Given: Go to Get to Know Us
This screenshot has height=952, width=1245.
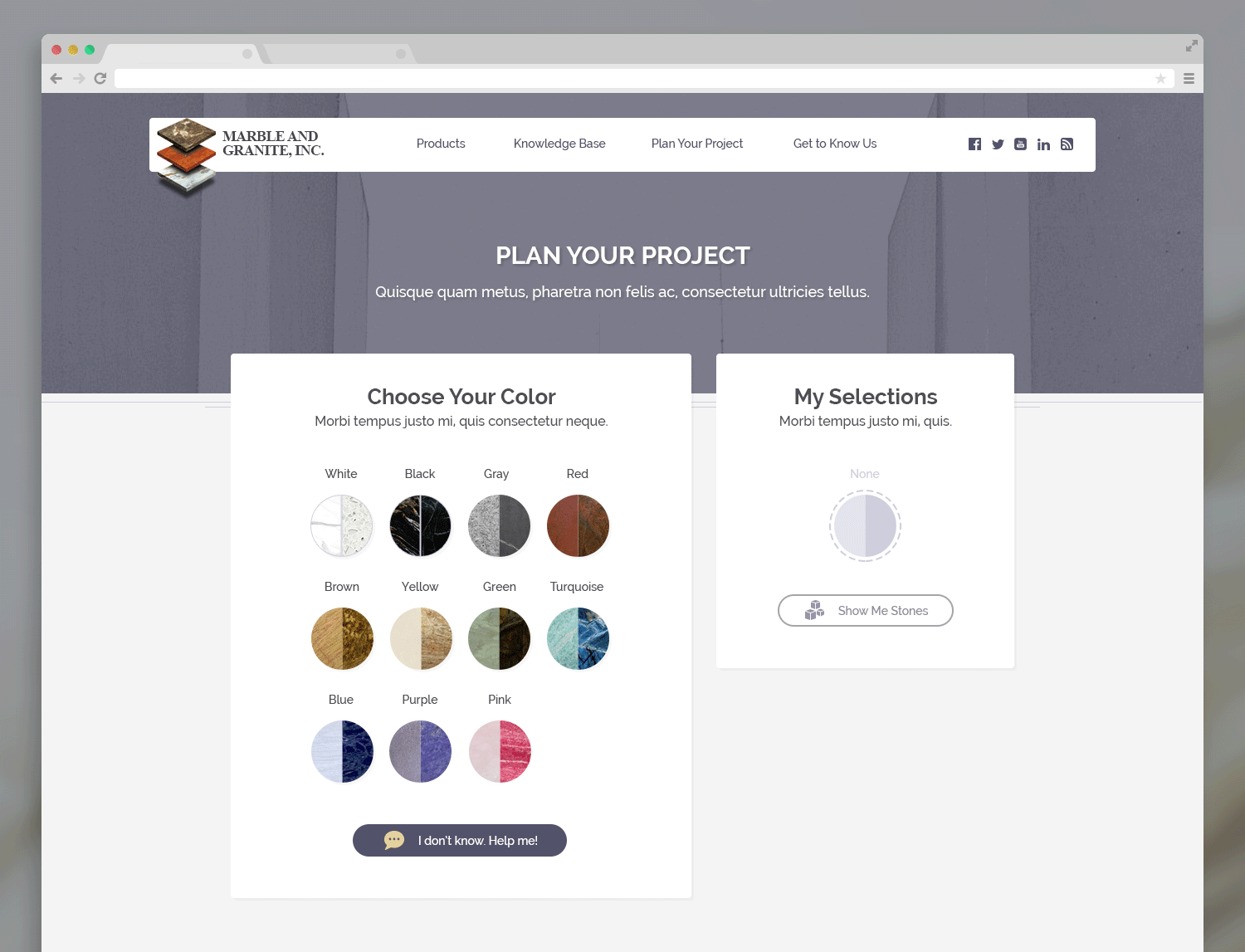Looking at the screenshot, I should (835, 144).
